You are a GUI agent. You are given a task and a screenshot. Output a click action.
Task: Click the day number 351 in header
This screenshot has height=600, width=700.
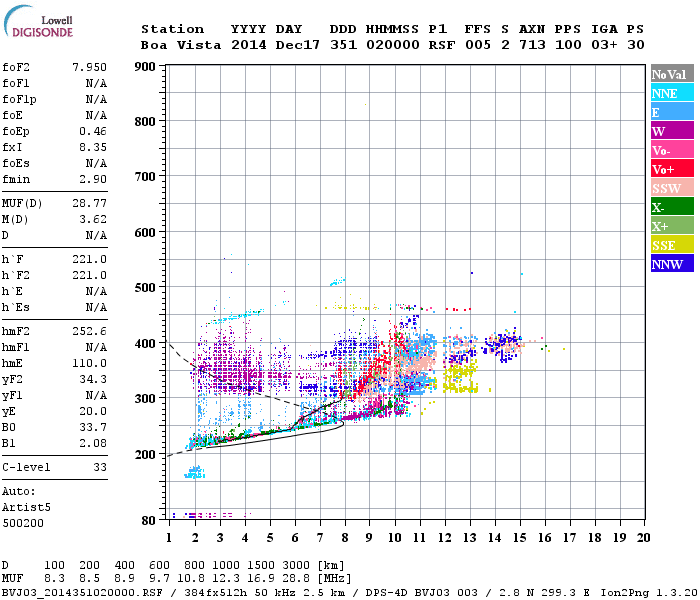[x=343, y=45]
